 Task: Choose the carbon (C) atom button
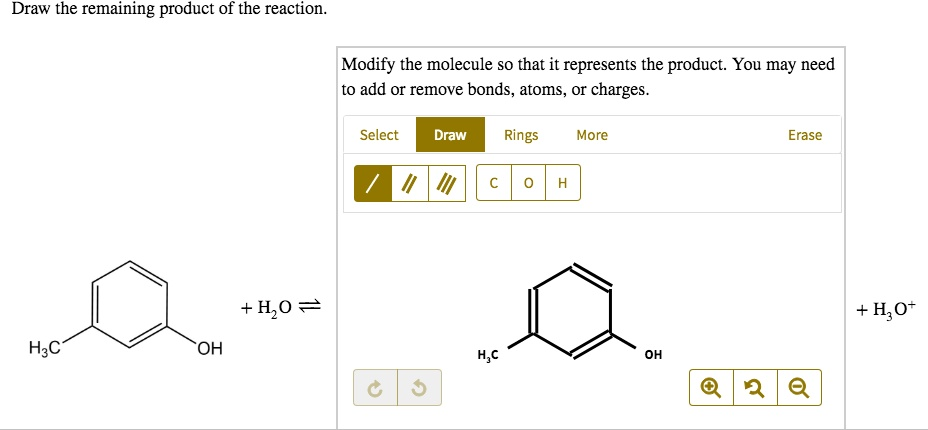494,183
